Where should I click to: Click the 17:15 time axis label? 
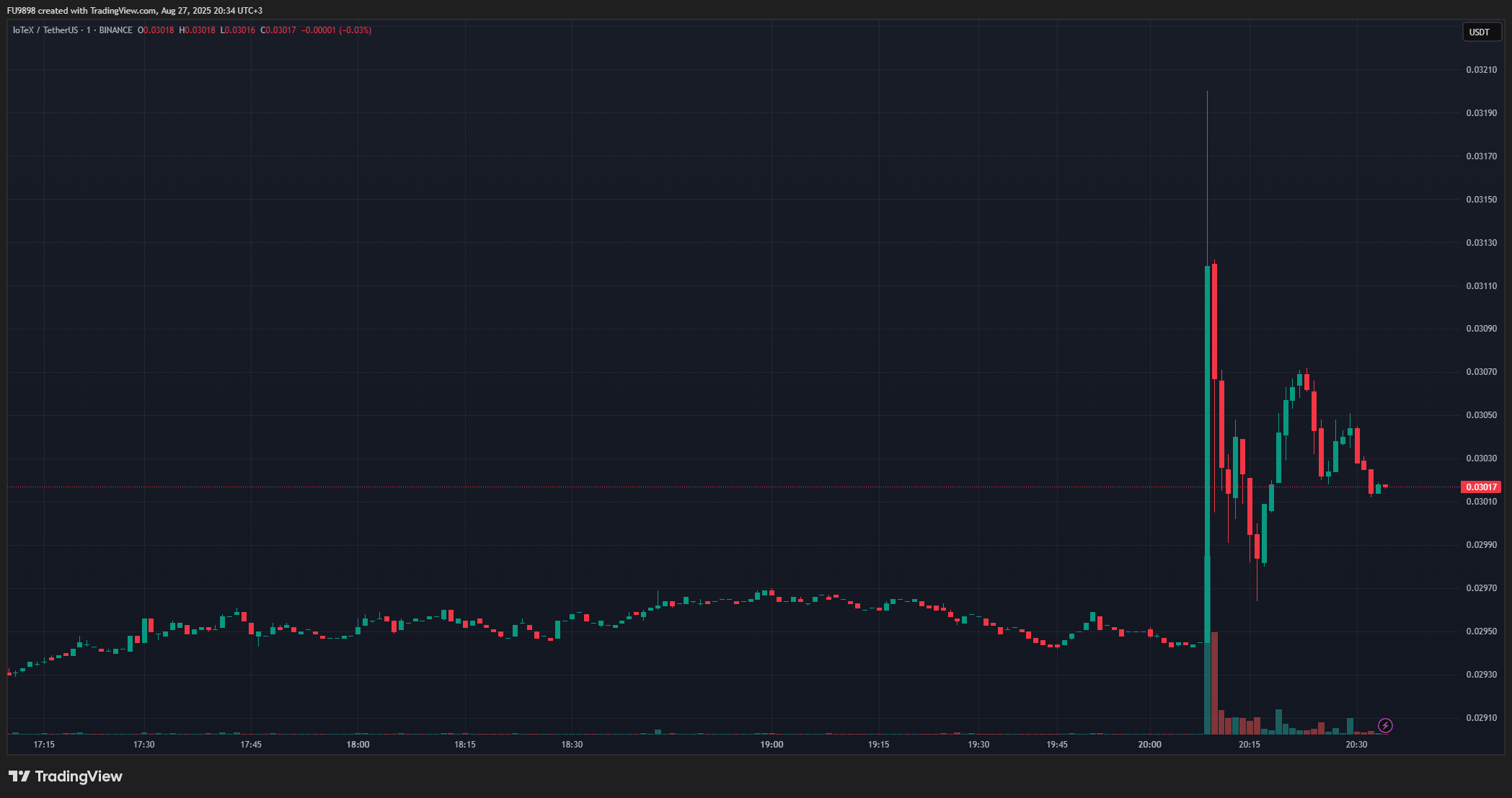[44, 745]
